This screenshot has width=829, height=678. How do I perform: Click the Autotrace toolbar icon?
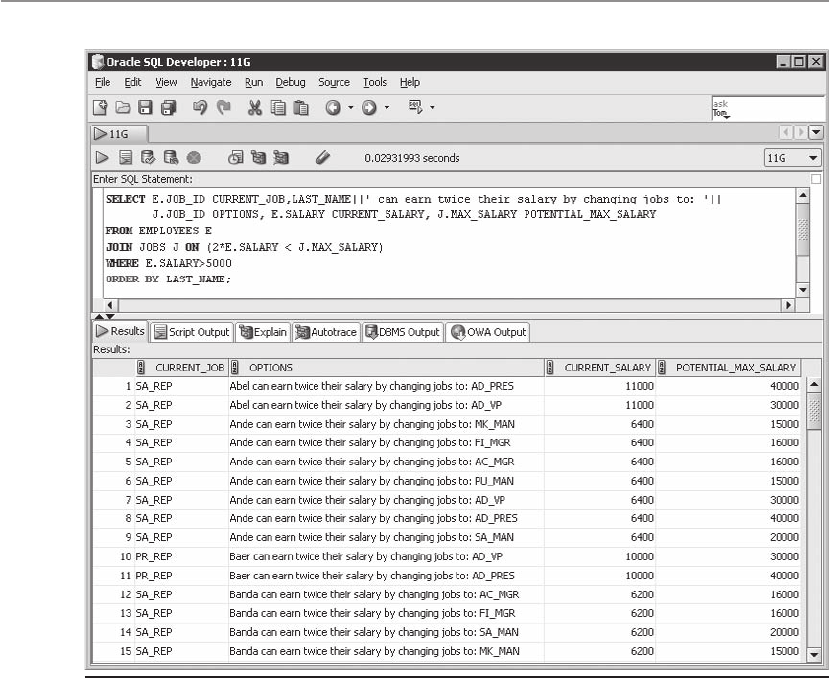pyautogui.click(x=281, y=158)
